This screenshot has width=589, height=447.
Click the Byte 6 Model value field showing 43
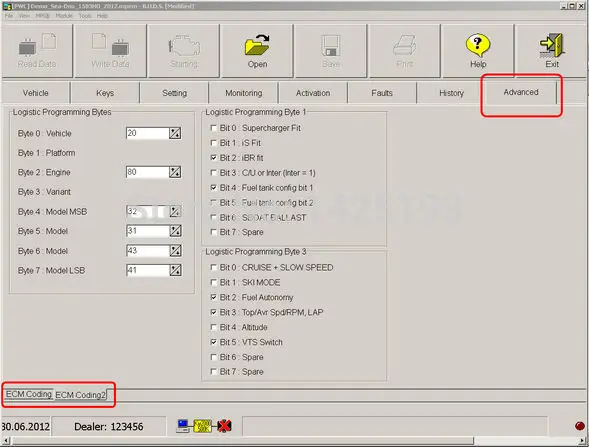148,251
